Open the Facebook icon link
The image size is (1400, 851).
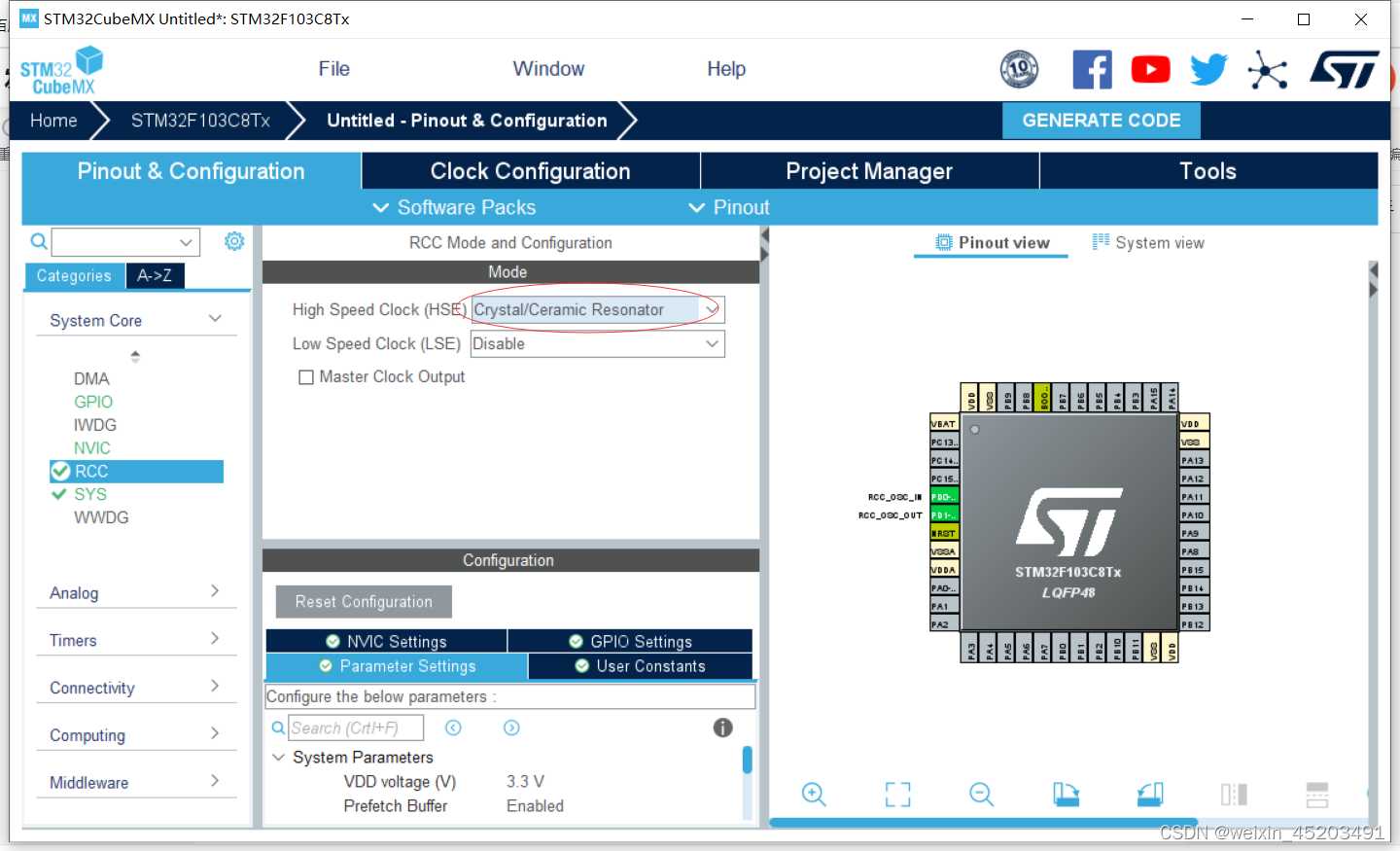(1092, 70)
